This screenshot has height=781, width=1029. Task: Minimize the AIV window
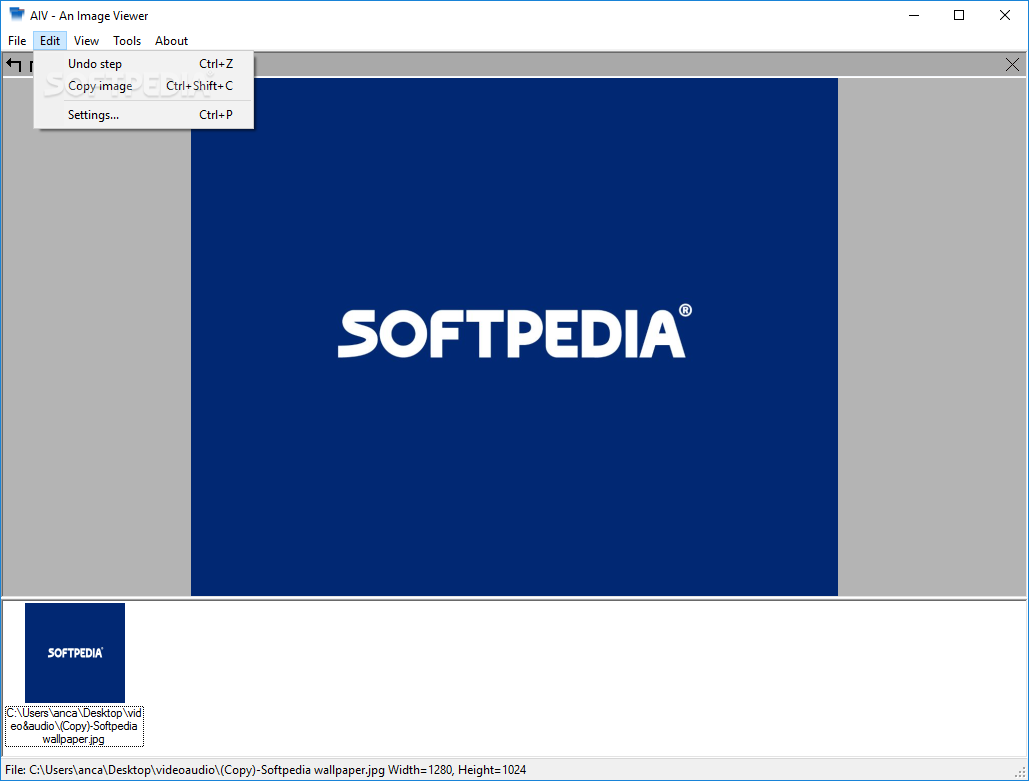[x=914, y=15]
